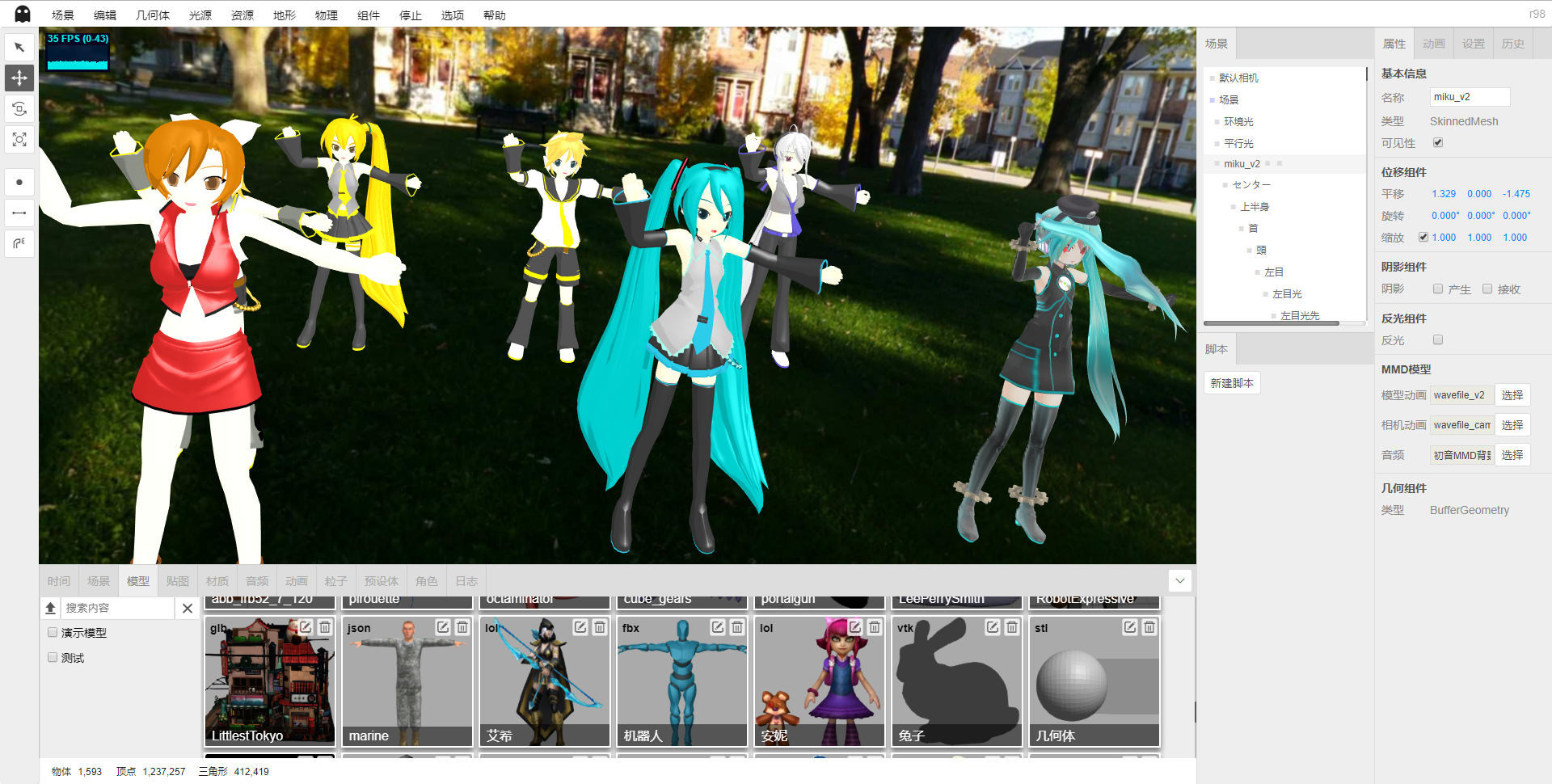Switch to the rotate tool
Viewport: 1552px width, 784px height.
(19, 108)
